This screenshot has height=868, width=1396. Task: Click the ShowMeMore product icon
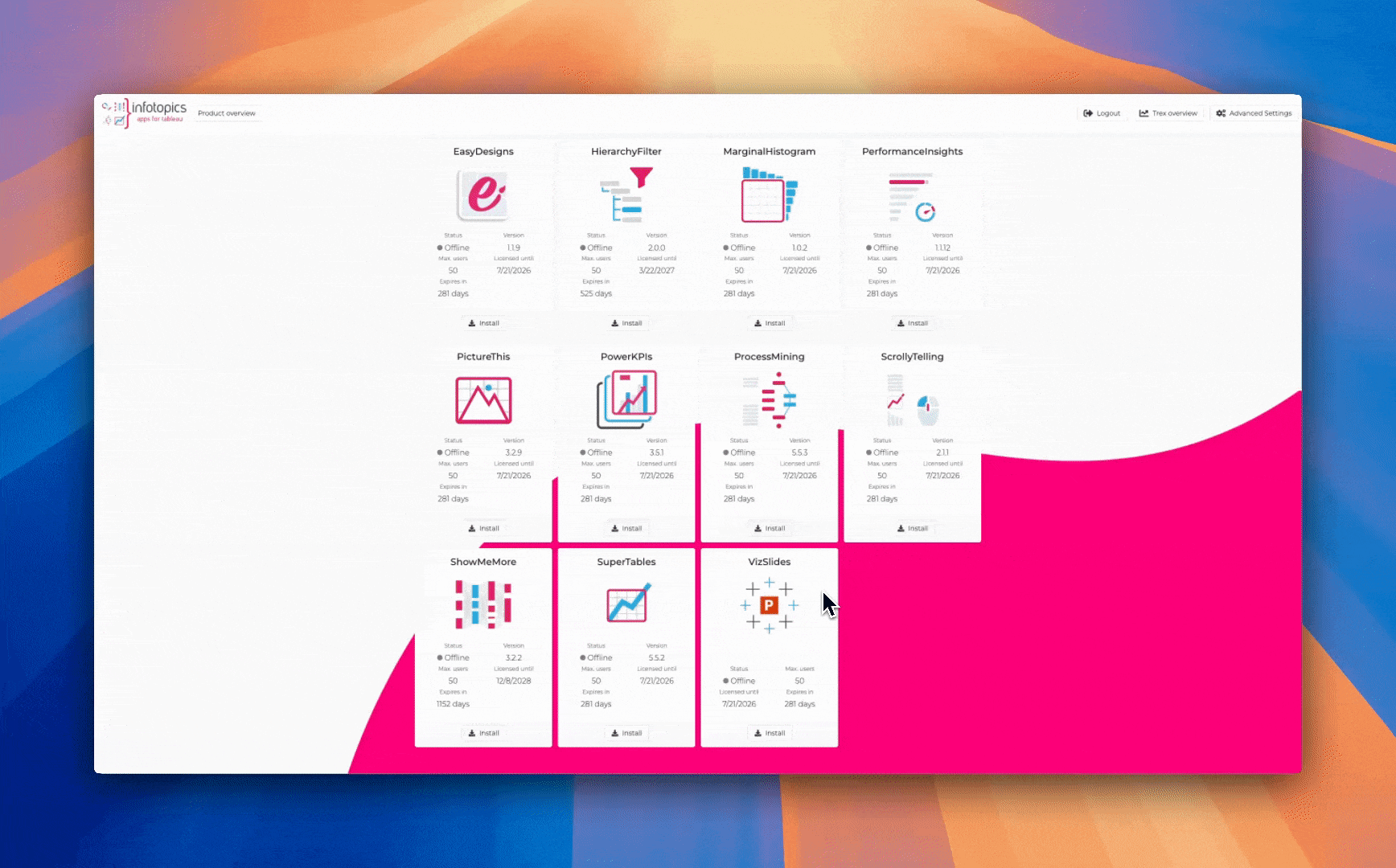483,604
